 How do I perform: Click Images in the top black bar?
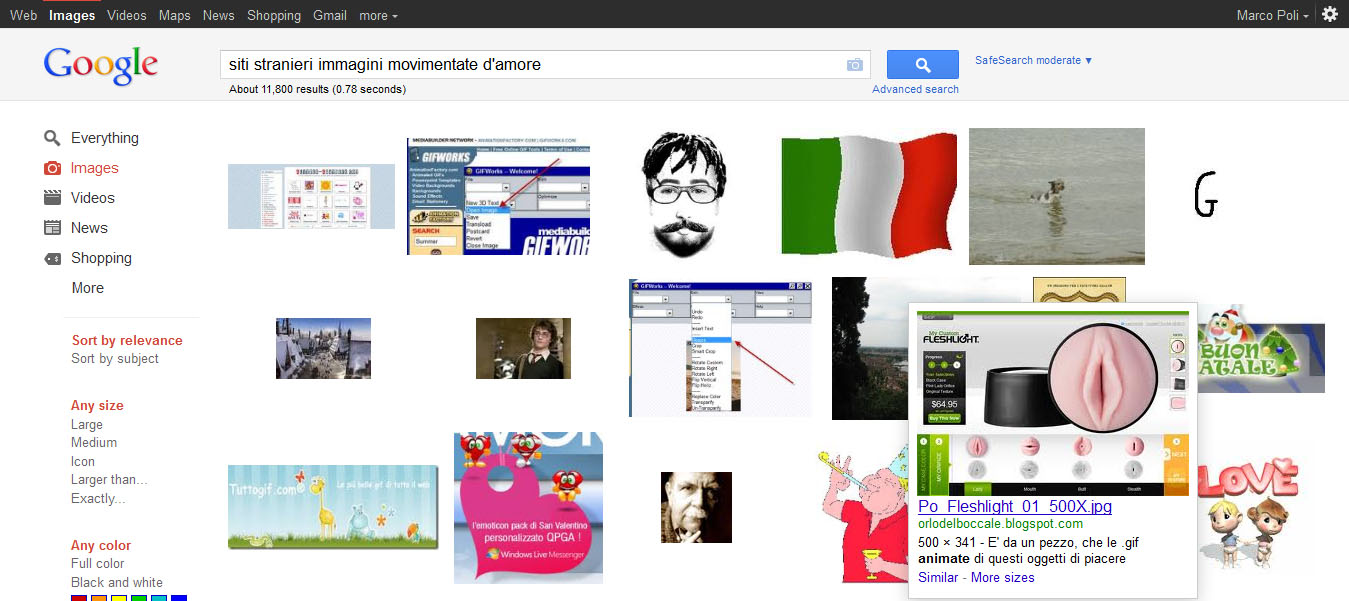(x=72, y=15)
